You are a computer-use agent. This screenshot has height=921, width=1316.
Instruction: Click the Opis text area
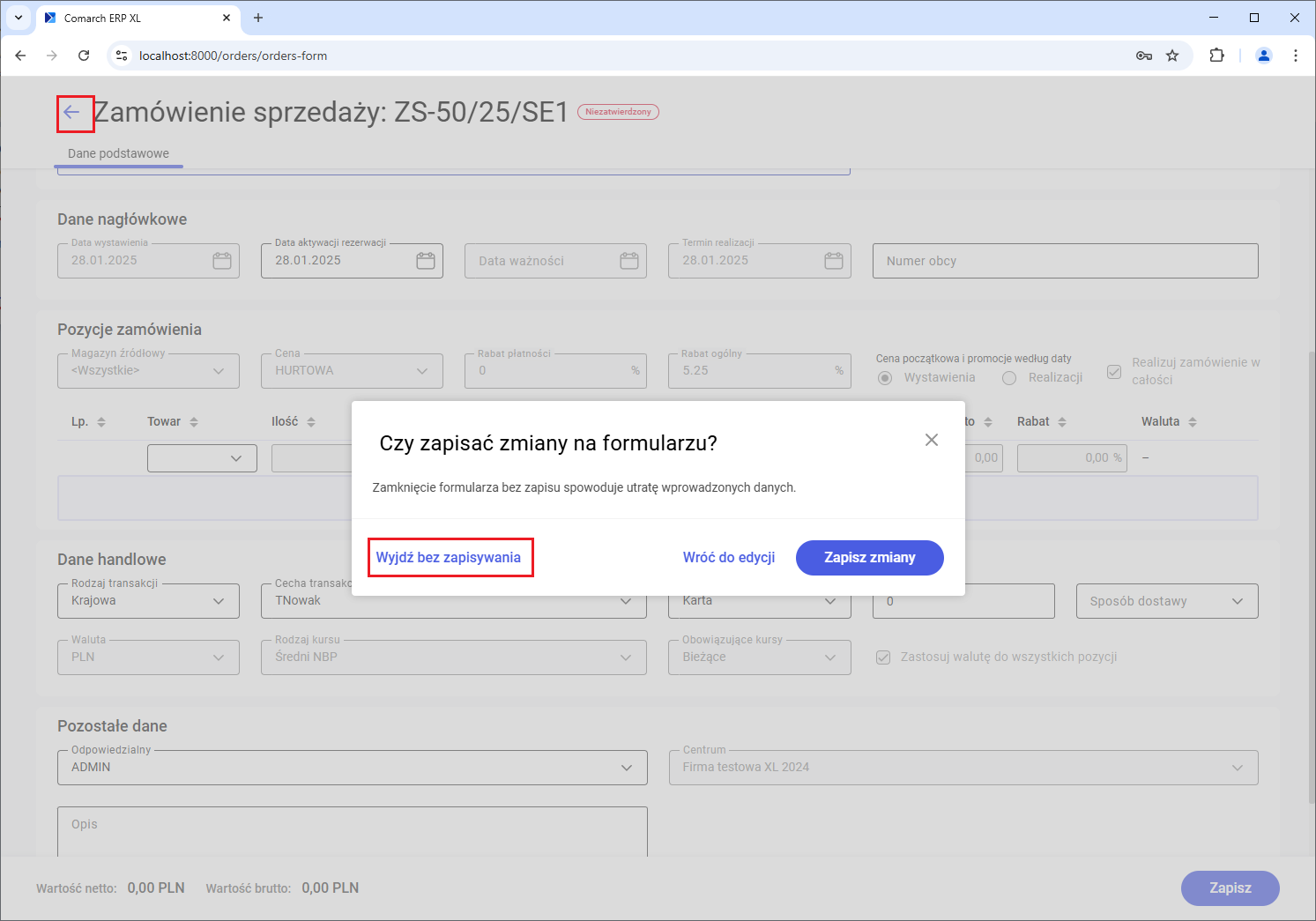[353, 831]
